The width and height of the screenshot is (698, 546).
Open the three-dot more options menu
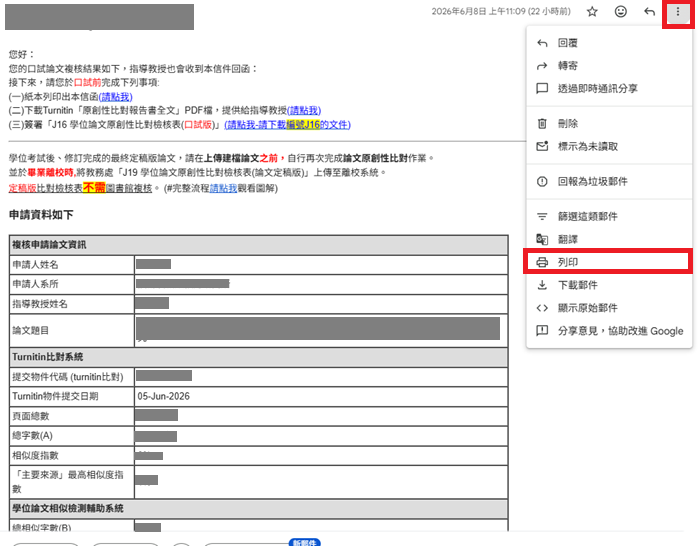678,12
